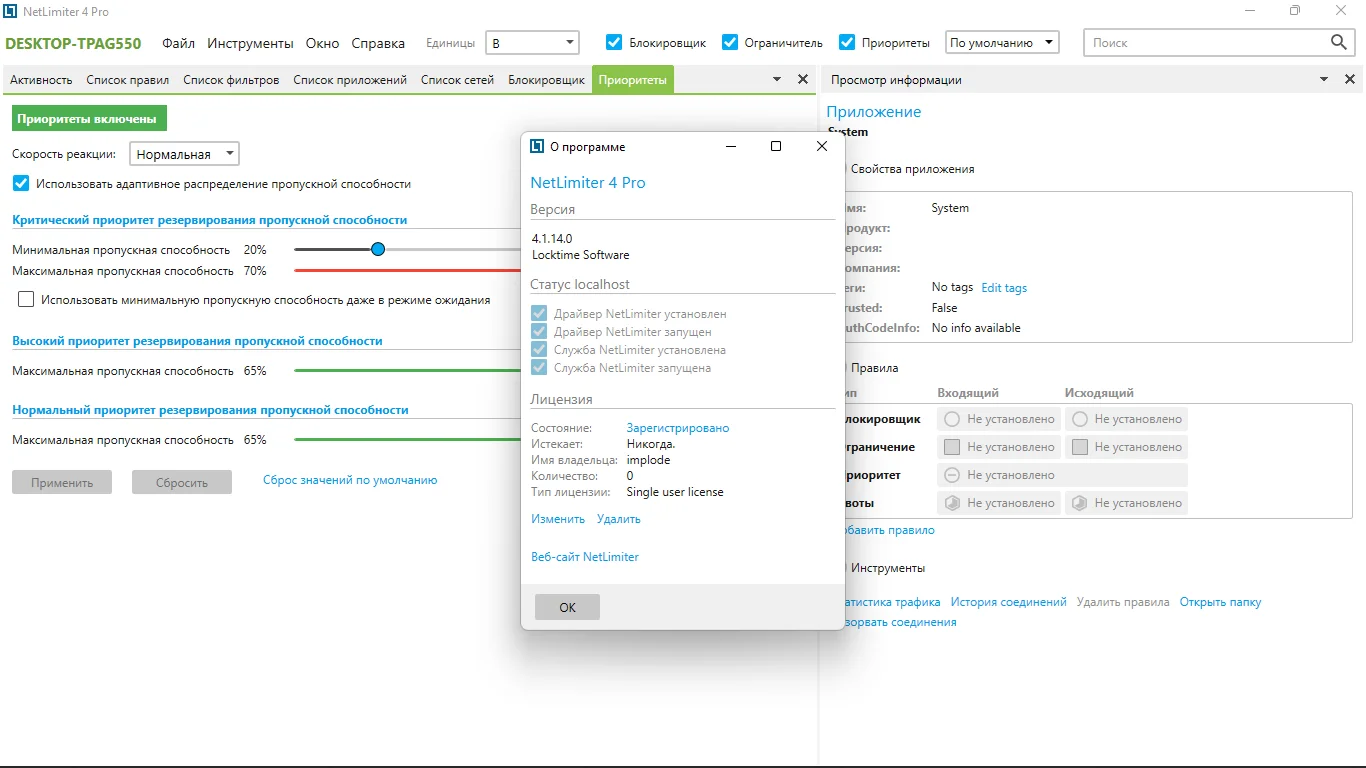The image size is (1366, 768).
Task: Click the Изменить license link
Action: coord(558,519)
